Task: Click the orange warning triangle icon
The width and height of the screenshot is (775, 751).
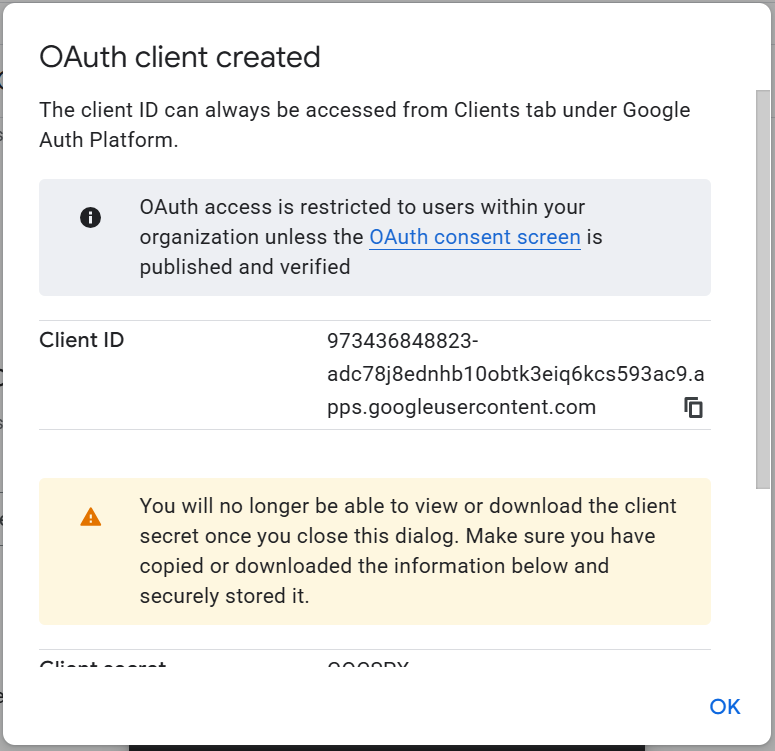Action: click(91, 517)
